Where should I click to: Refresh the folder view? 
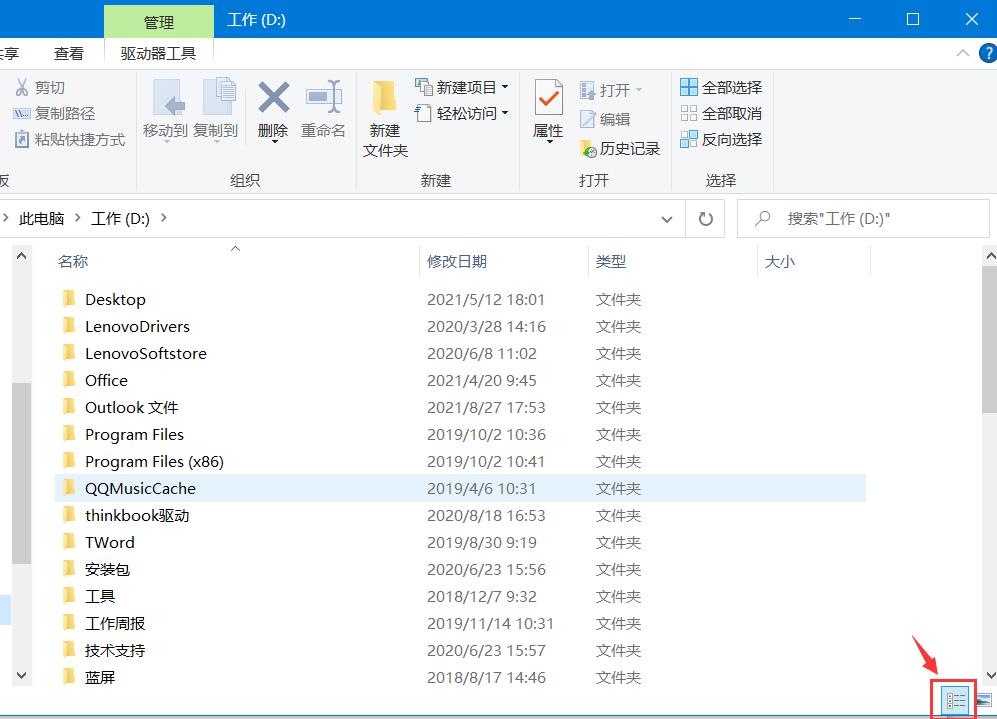pos(705,218)
